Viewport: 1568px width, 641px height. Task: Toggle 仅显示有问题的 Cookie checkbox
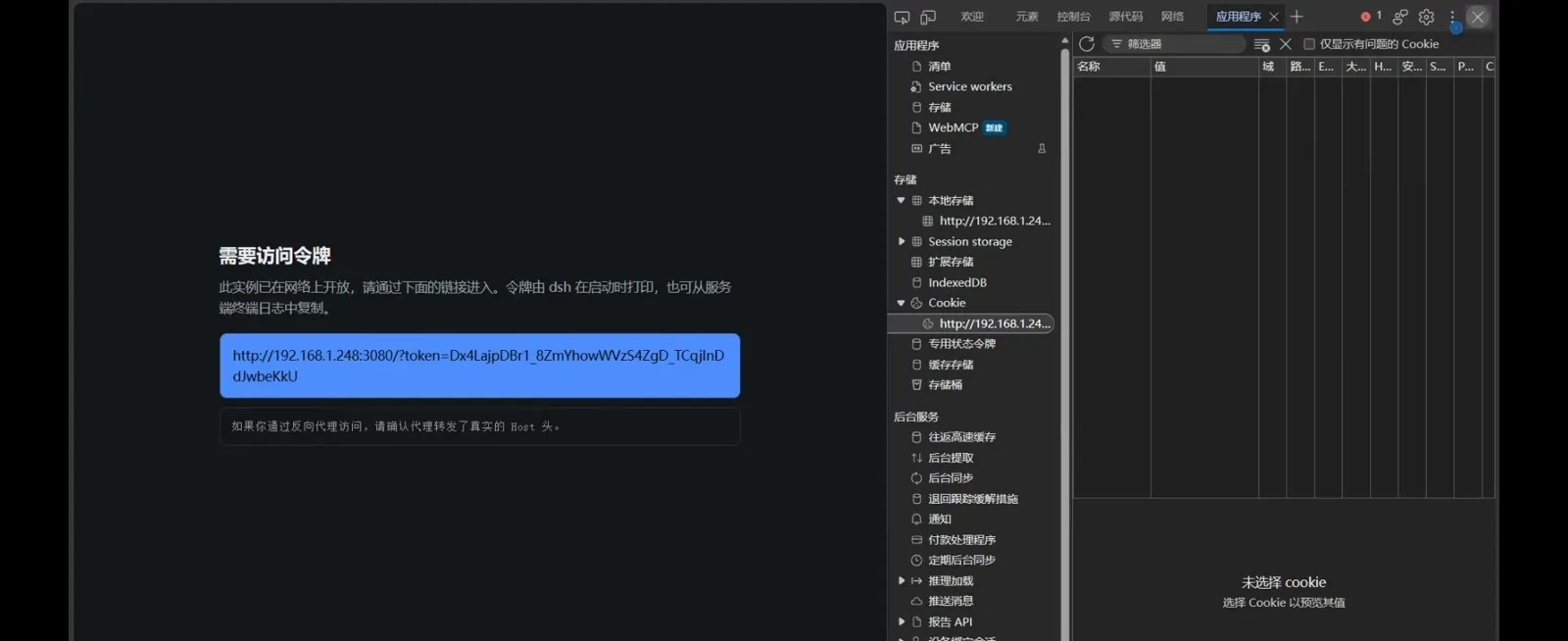click(1308, 44)
